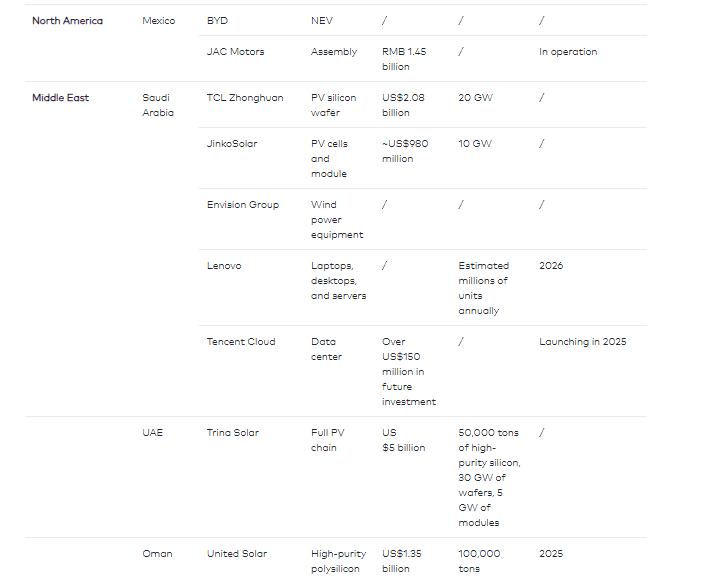
Task: Select the UAE country cell
Action: 152,433
